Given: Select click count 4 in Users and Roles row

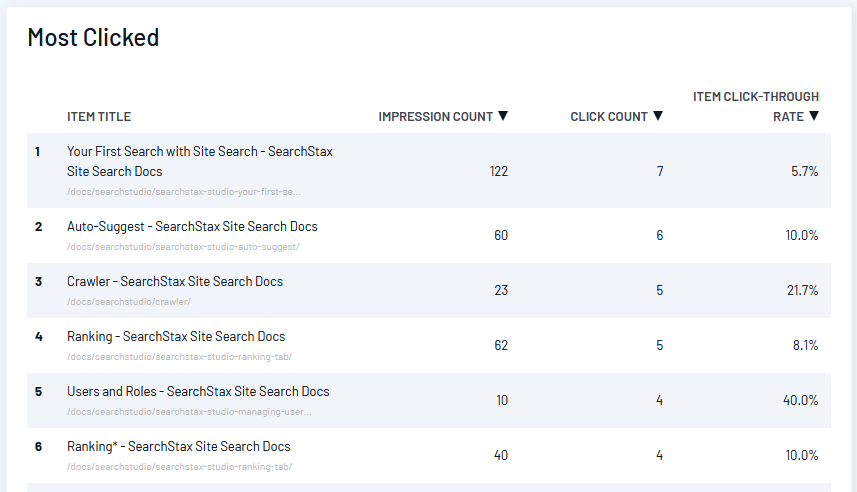Looking at the screenshot, I should pyautogui.click(x=660, y=400).
